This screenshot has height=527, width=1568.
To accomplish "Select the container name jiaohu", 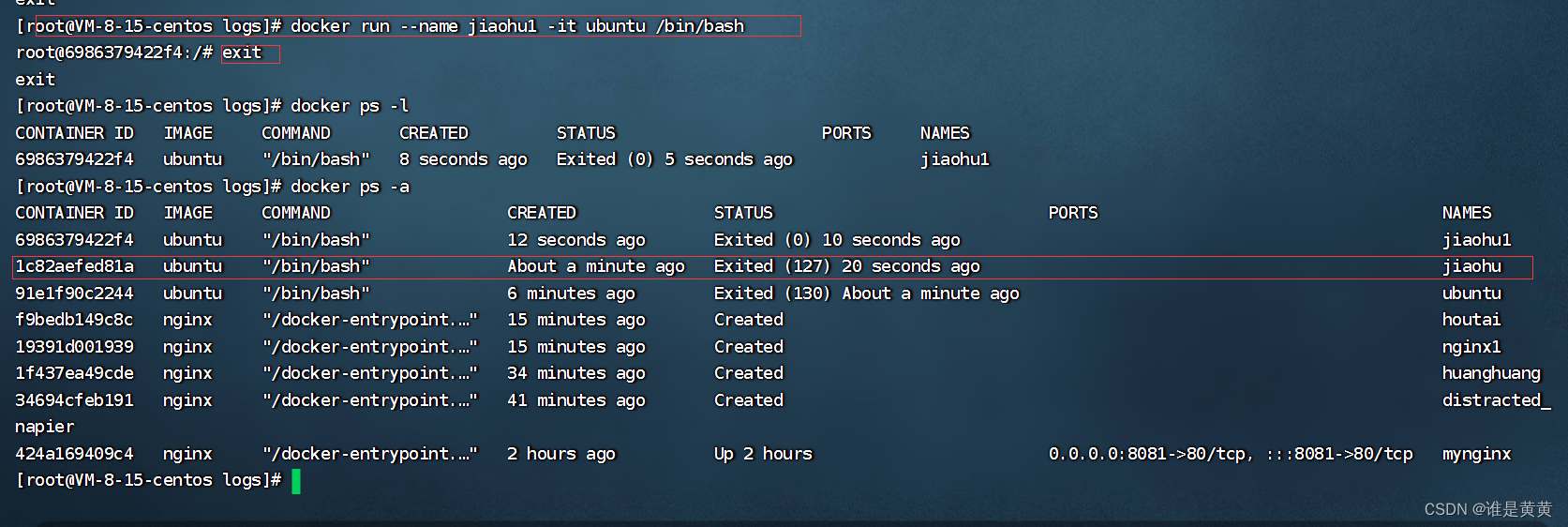I will 1471,266.
